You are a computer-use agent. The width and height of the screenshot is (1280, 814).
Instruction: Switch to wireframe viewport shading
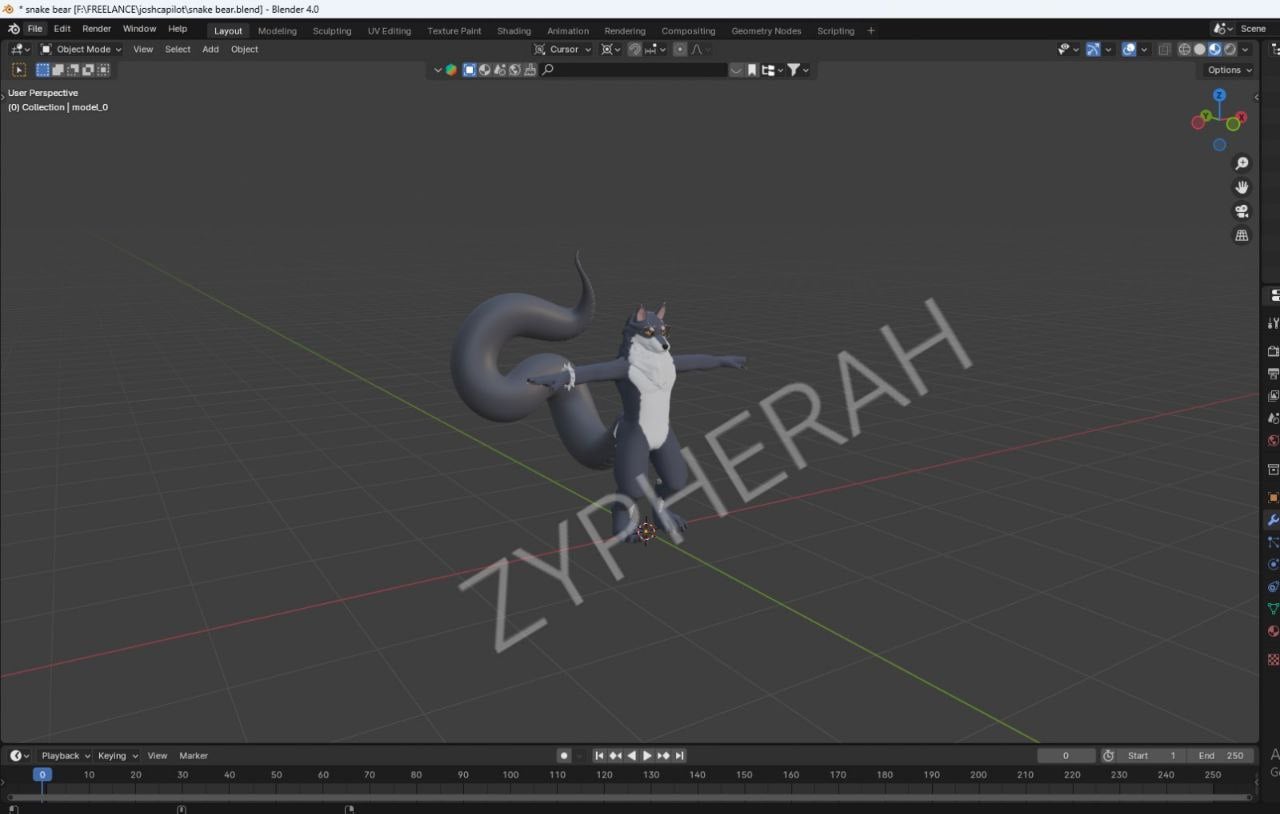[1184, 49]
